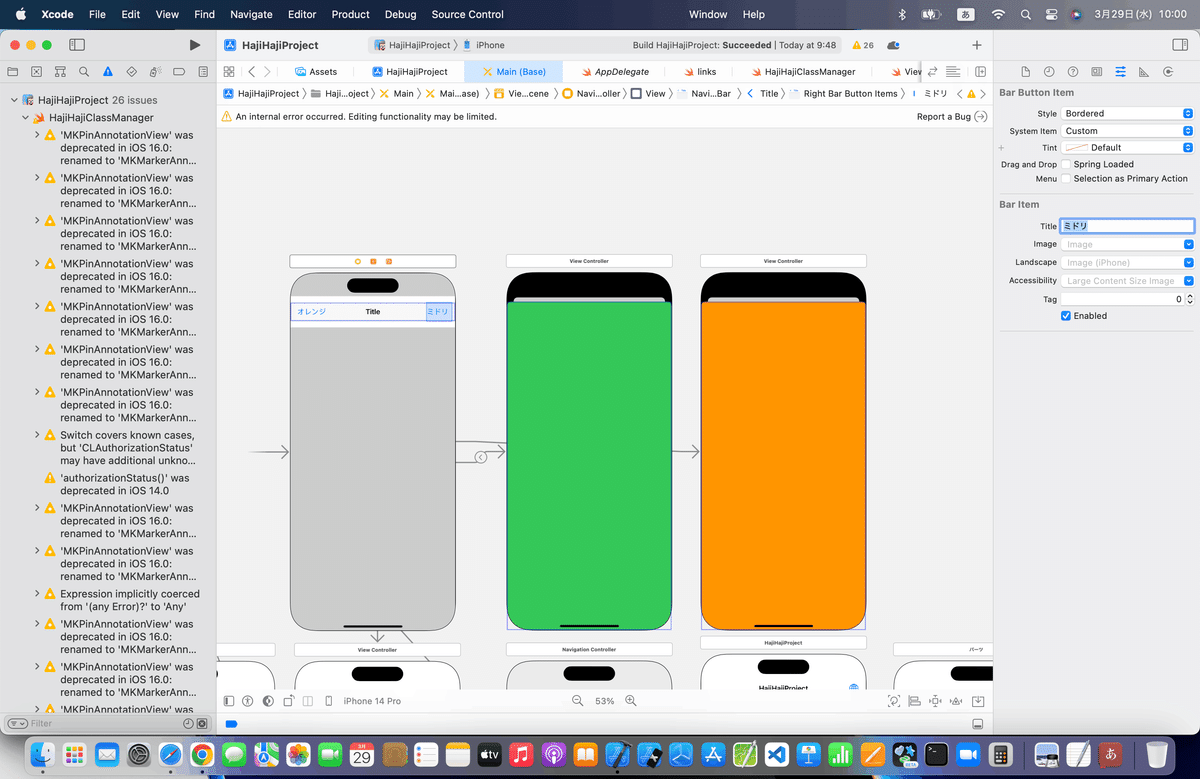Toggle the Spring Loaded checkbox
The image size is (1200, 779).
[1066, 164]
